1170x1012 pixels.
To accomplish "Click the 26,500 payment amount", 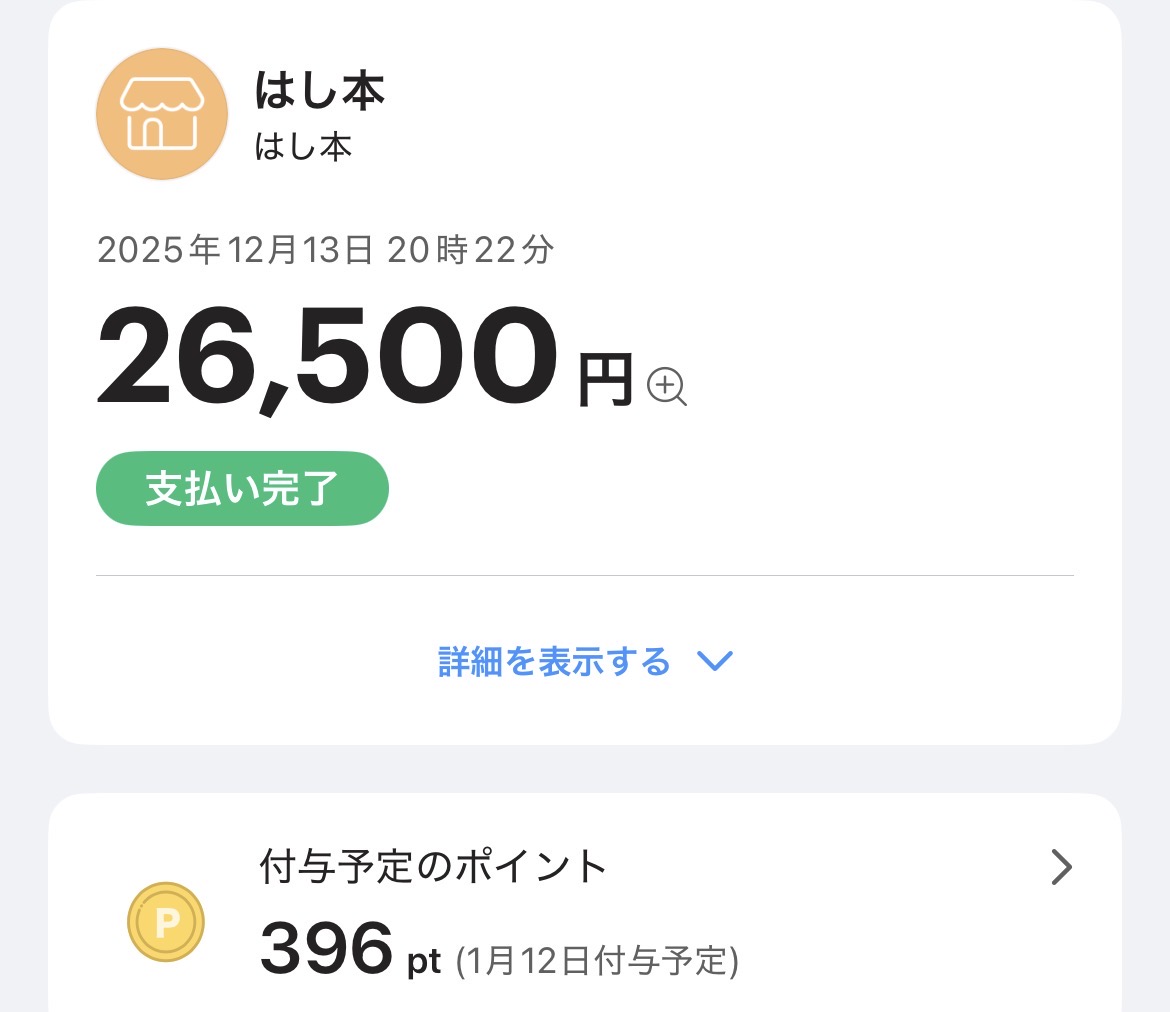I will [x=326, y=357].
